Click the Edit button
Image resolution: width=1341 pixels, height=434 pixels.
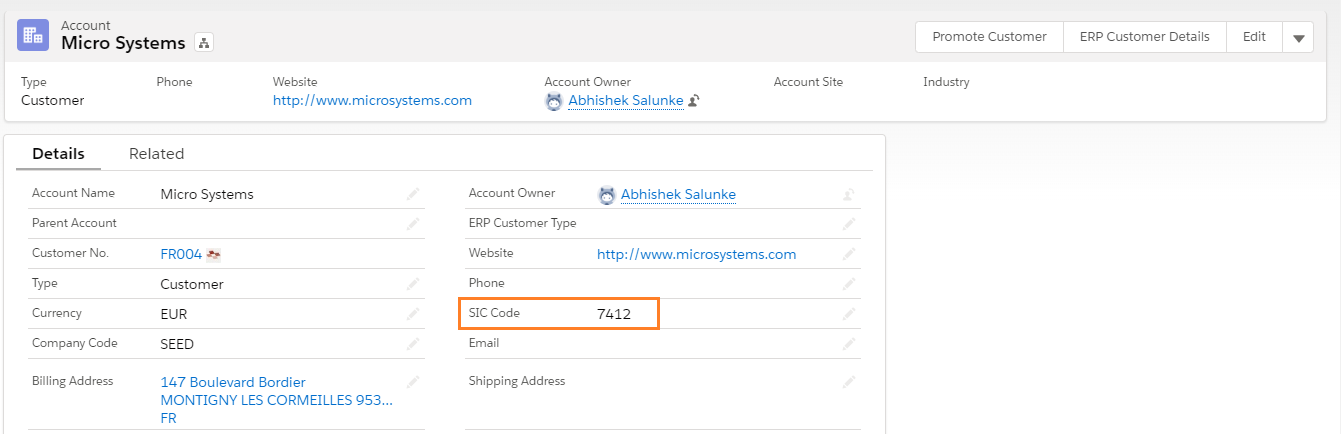click(1254, 37)
